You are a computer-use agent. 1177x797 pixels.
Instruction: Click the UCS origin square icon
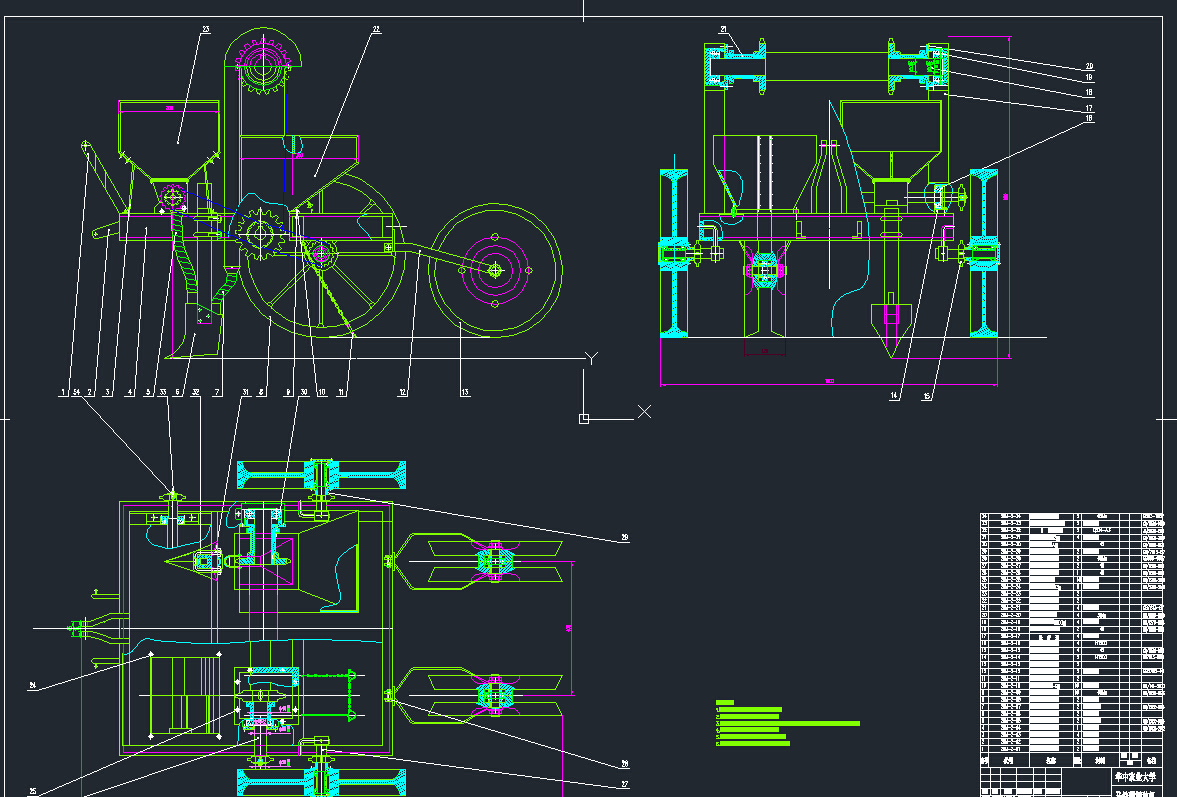tap(584, 419)
